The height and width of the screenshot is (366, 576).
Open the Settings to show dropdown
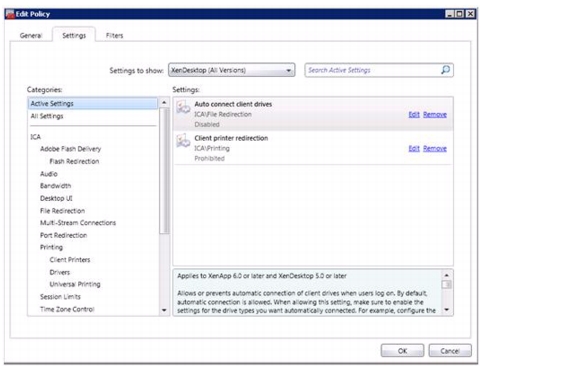click(x=231, y=70)
